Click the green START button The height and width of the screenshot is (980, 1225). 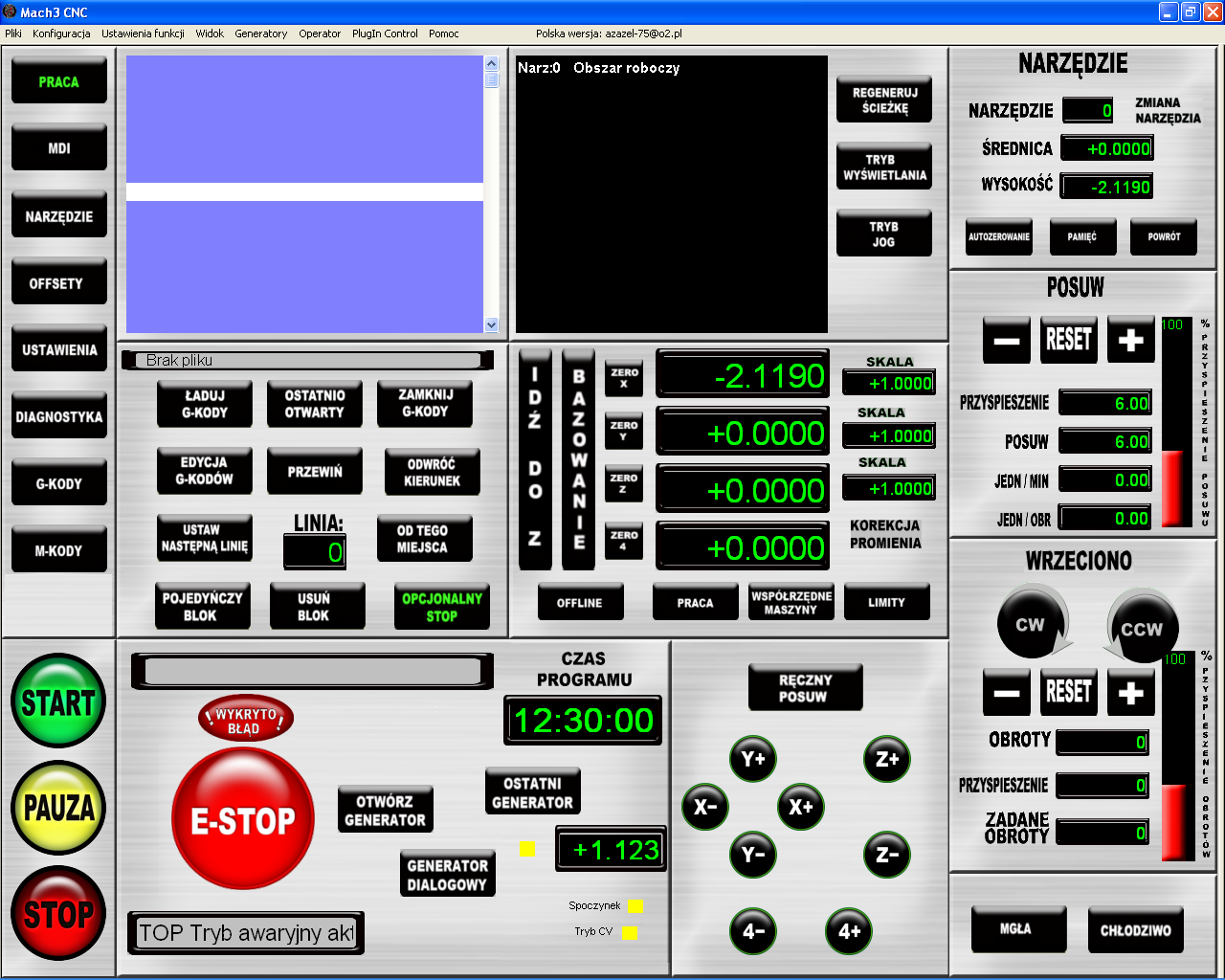pyautogui.click(x=58, y=701)
